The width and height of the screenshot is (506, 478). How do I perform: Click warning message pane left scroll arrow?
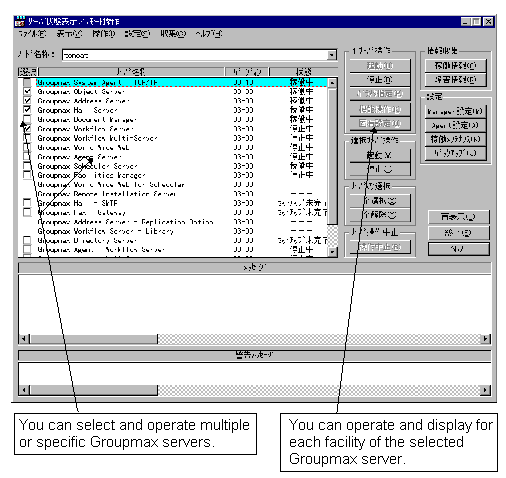pos(24,390)
